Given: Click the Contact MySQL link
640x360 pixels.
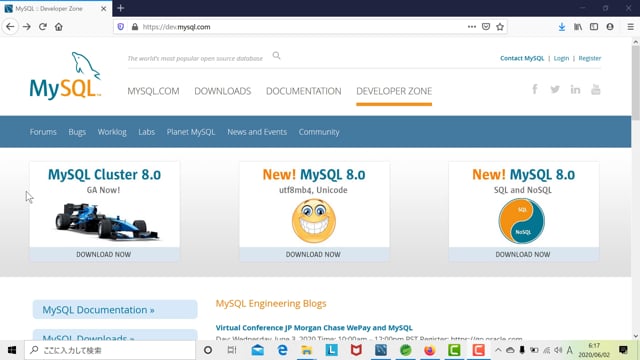Looking at the screenshot, I should [522, 58].
